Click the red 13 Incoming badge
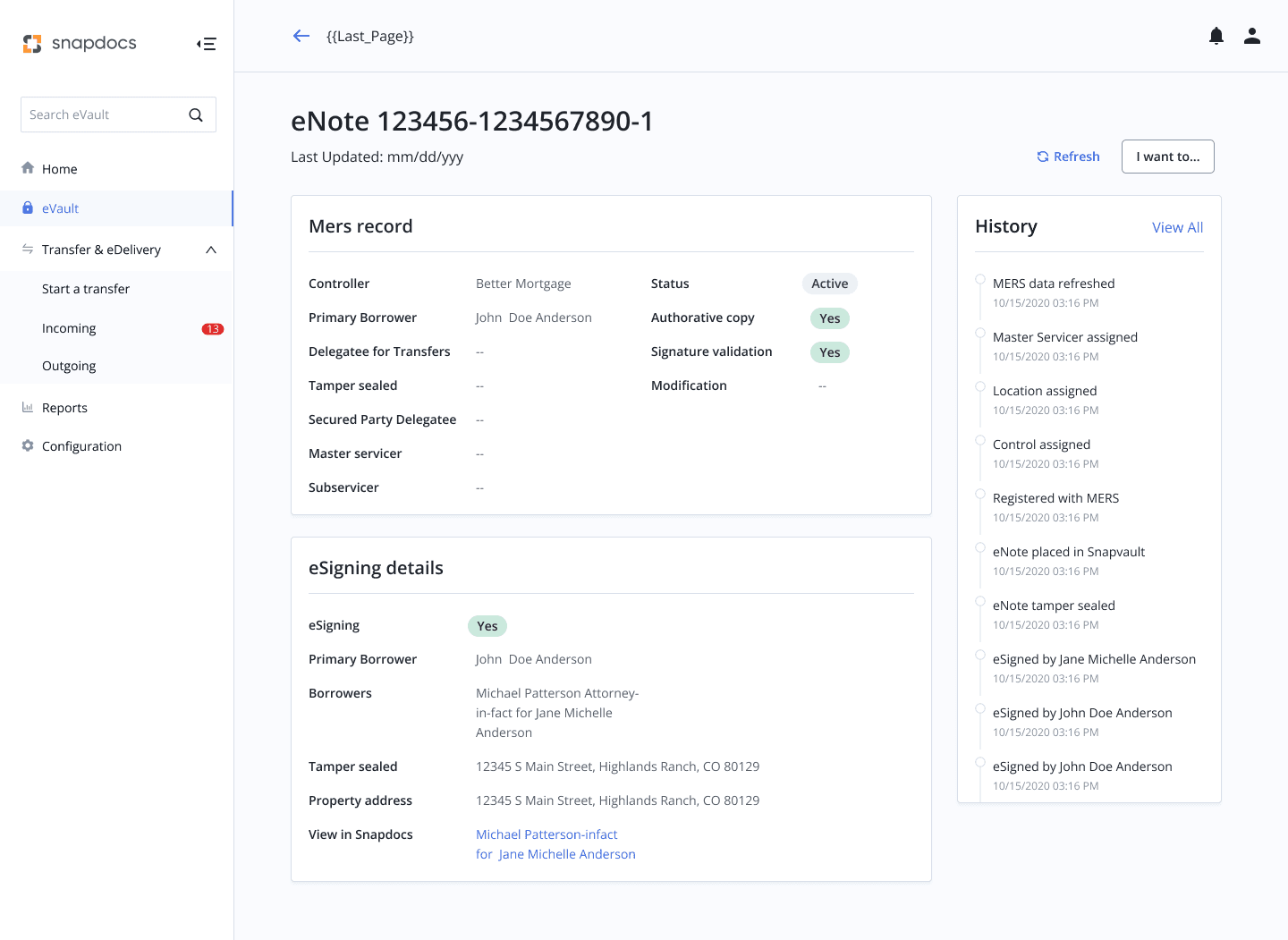 [213, 329]
